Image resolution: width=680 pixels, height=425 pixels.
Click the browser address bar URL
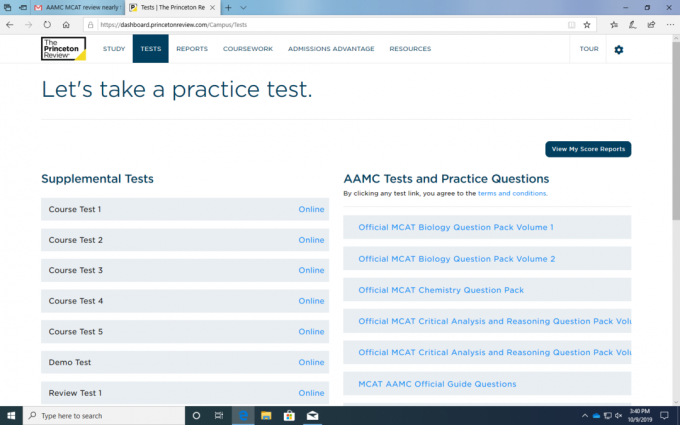coord(173,25)
